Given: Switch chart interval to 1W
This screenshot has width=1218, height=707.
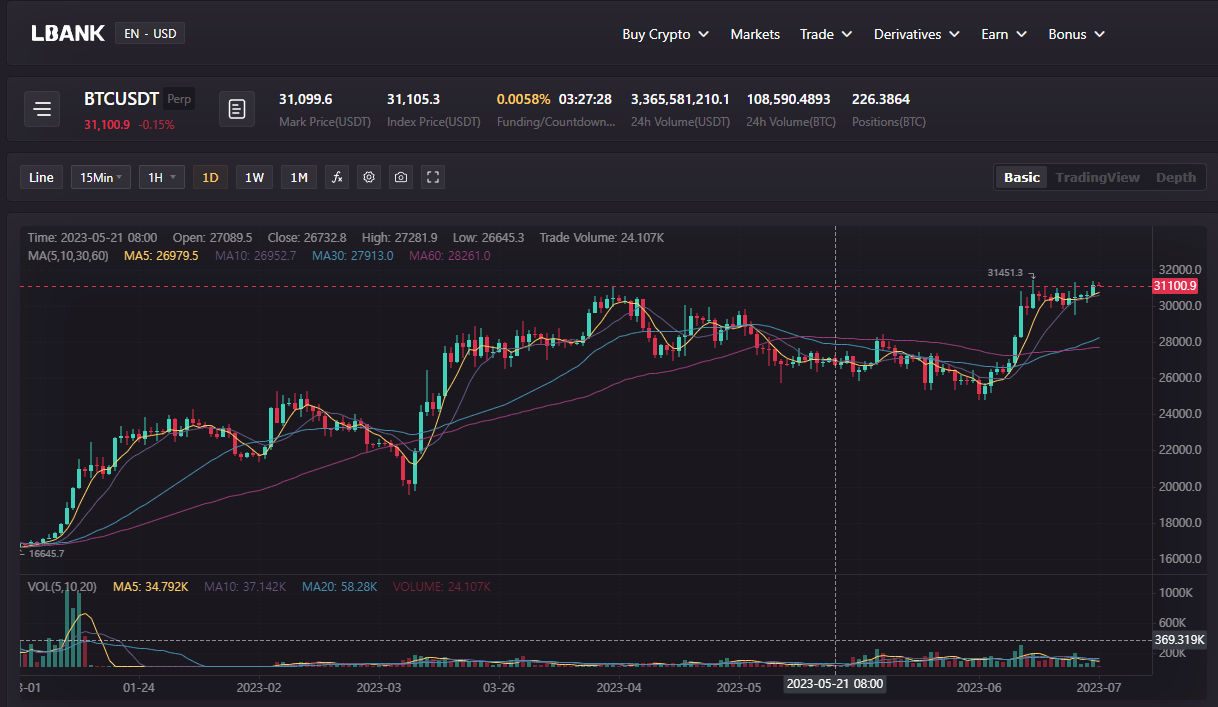Looking at the screenshot, I should [x=254, y=177].
